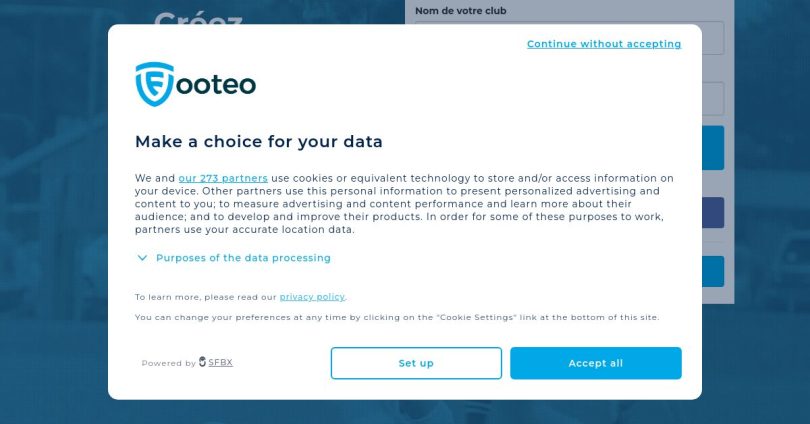Expand the chevron beside Purposes of data processing

pyautogui.click(x=142, y=258)
